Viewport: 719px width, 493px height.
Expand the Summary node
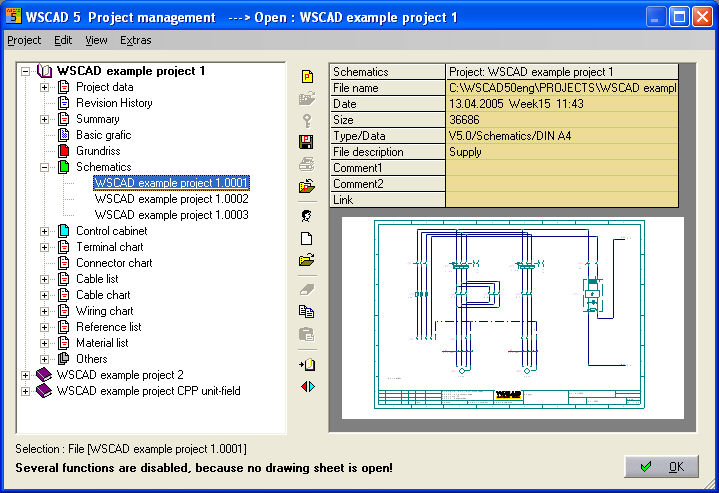click(x=44, y=119)
